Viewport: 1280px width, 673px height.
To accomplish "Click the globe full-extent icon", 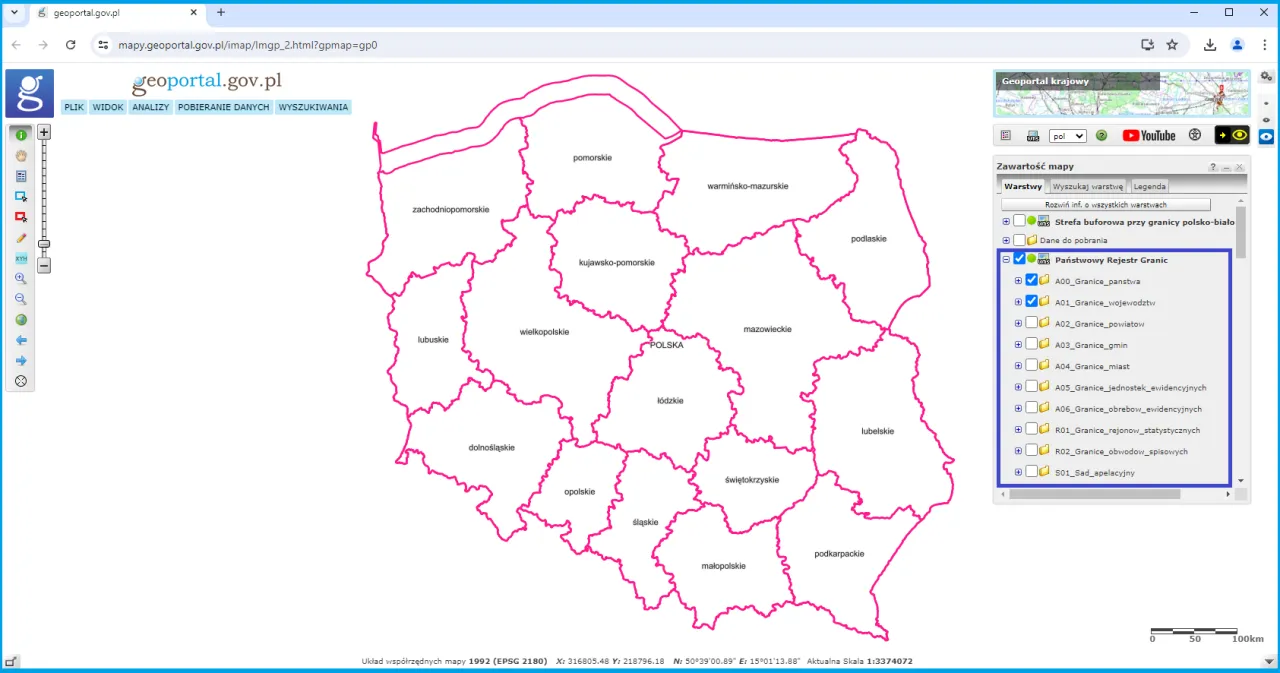I will tap(21, 319).
